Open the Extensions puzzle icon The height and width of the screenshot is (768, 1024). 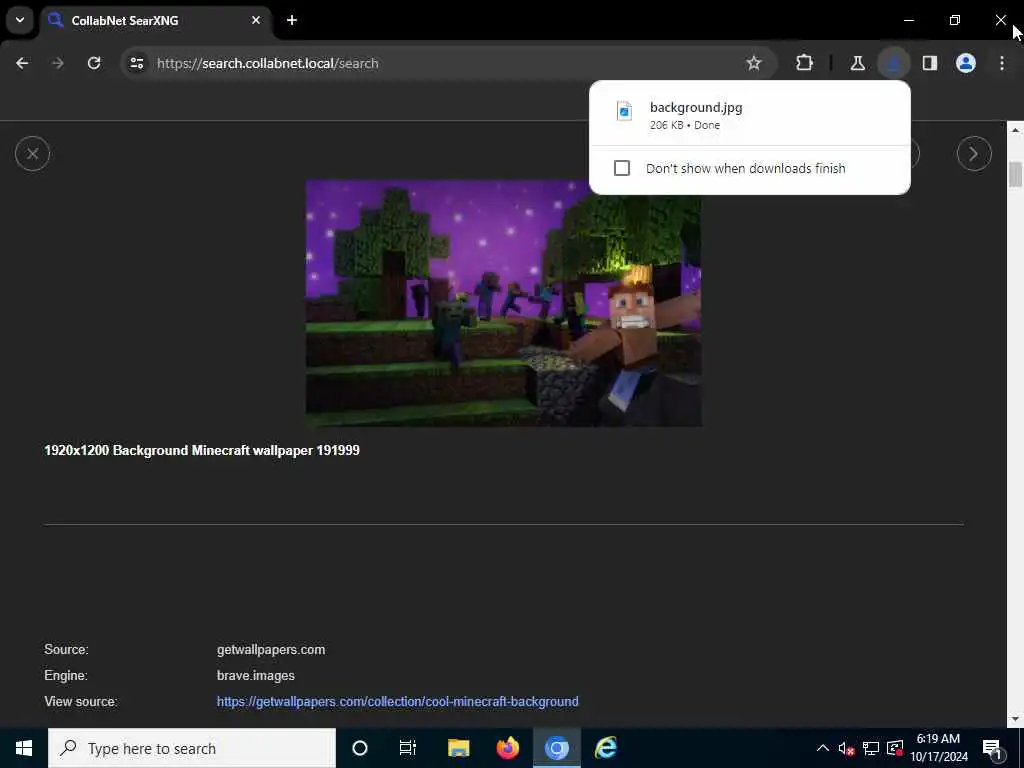[805, 63]
